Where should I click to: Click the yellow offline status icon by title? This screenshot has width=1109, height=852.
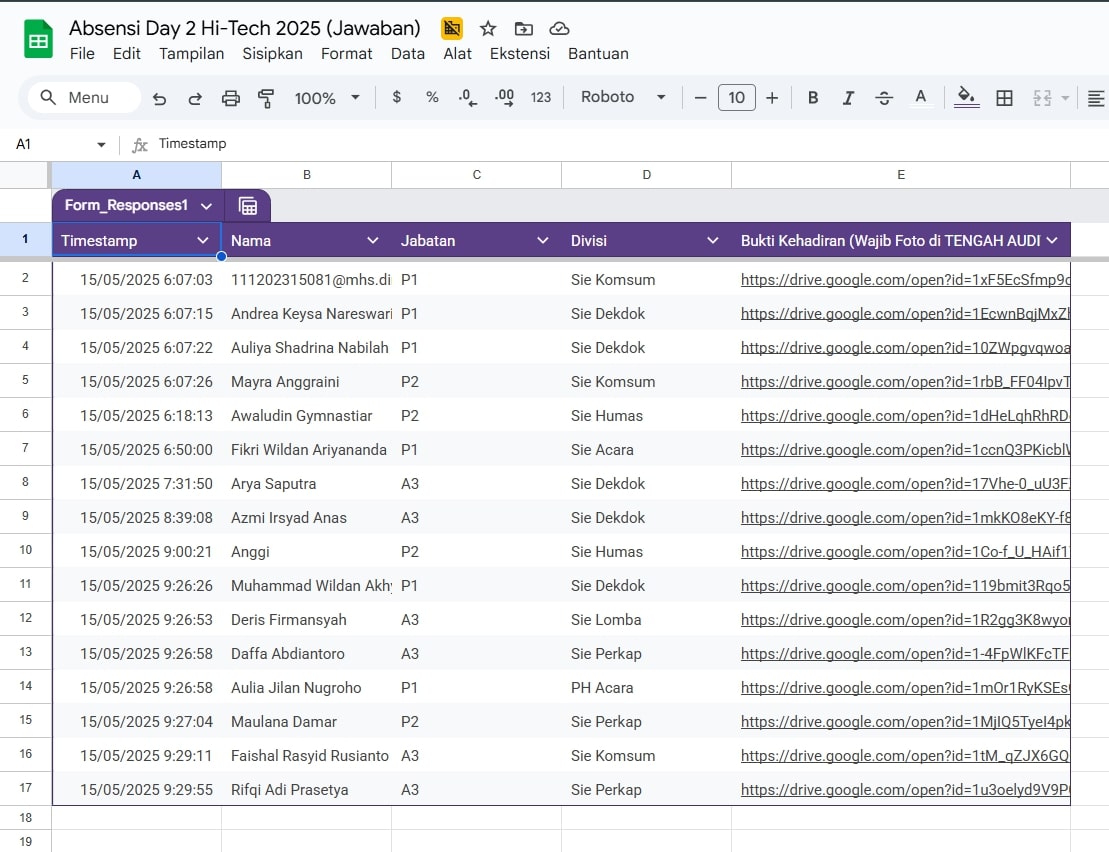pyautogui.click(x=452, y=28)
